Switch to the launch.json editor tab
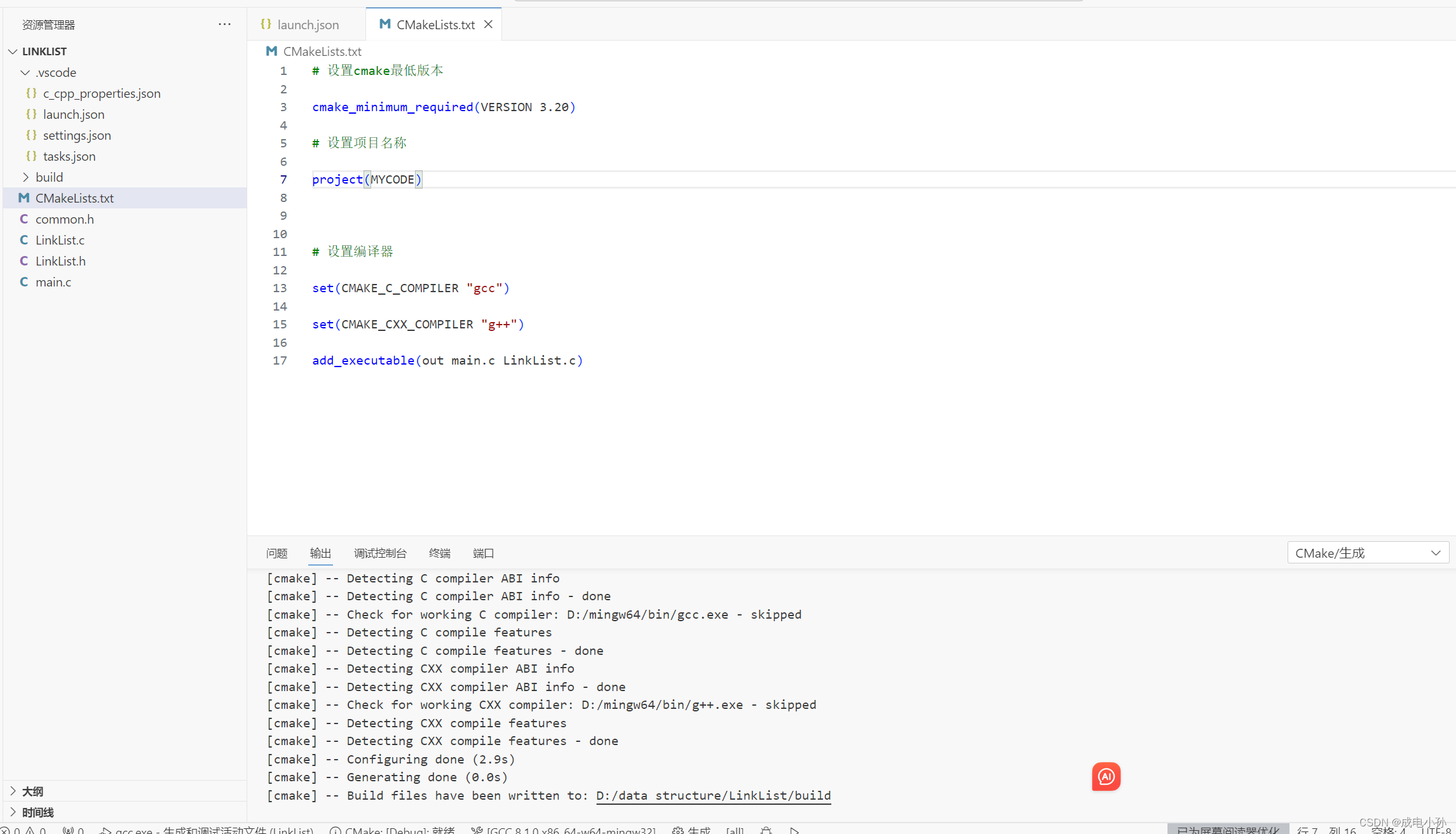Image resolution: width=1456 pixels, height=834 pixels. [x=308, y=24]
